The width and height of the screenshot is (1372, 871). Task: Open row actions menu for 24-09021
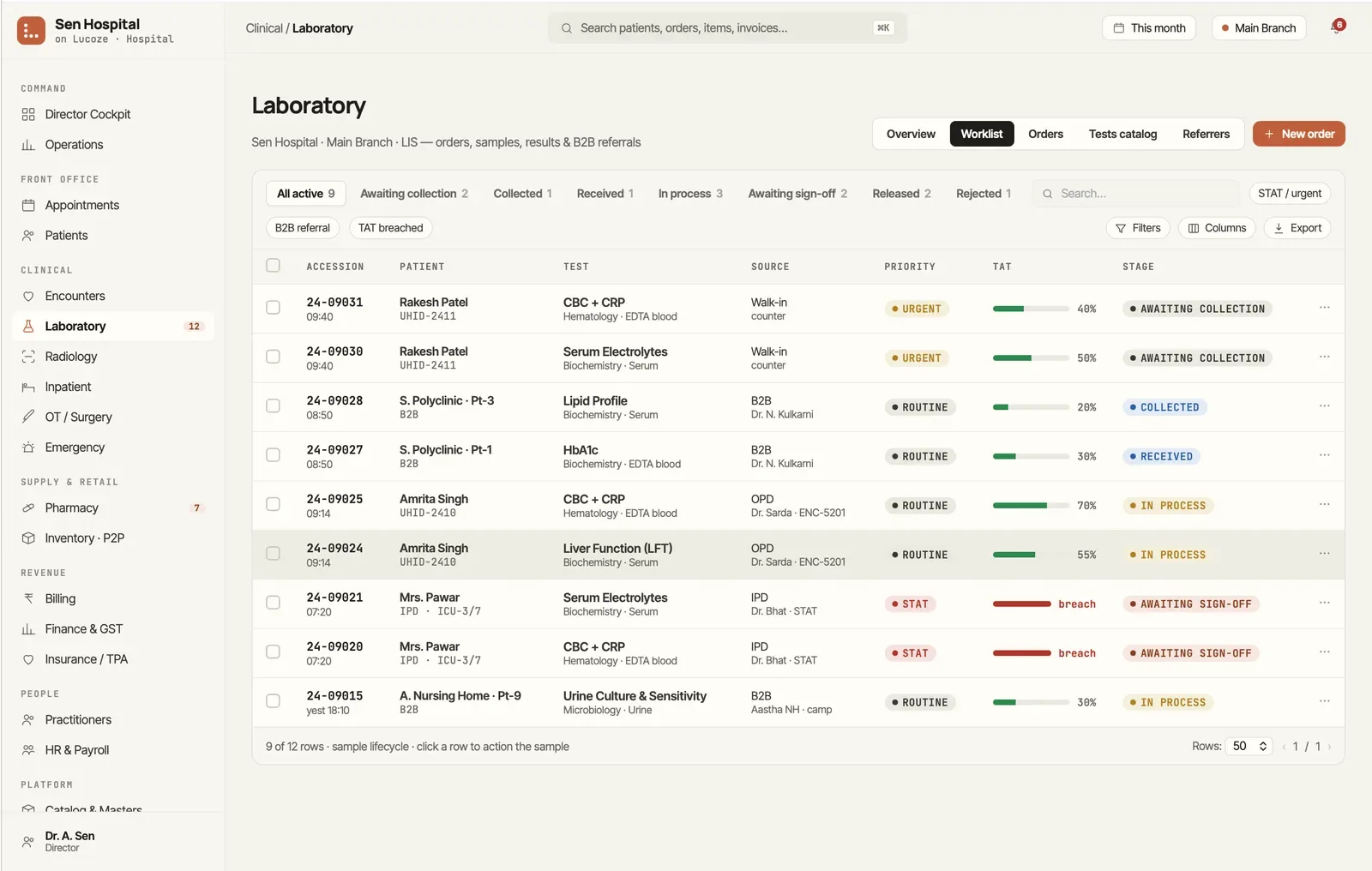(1324, 603)
